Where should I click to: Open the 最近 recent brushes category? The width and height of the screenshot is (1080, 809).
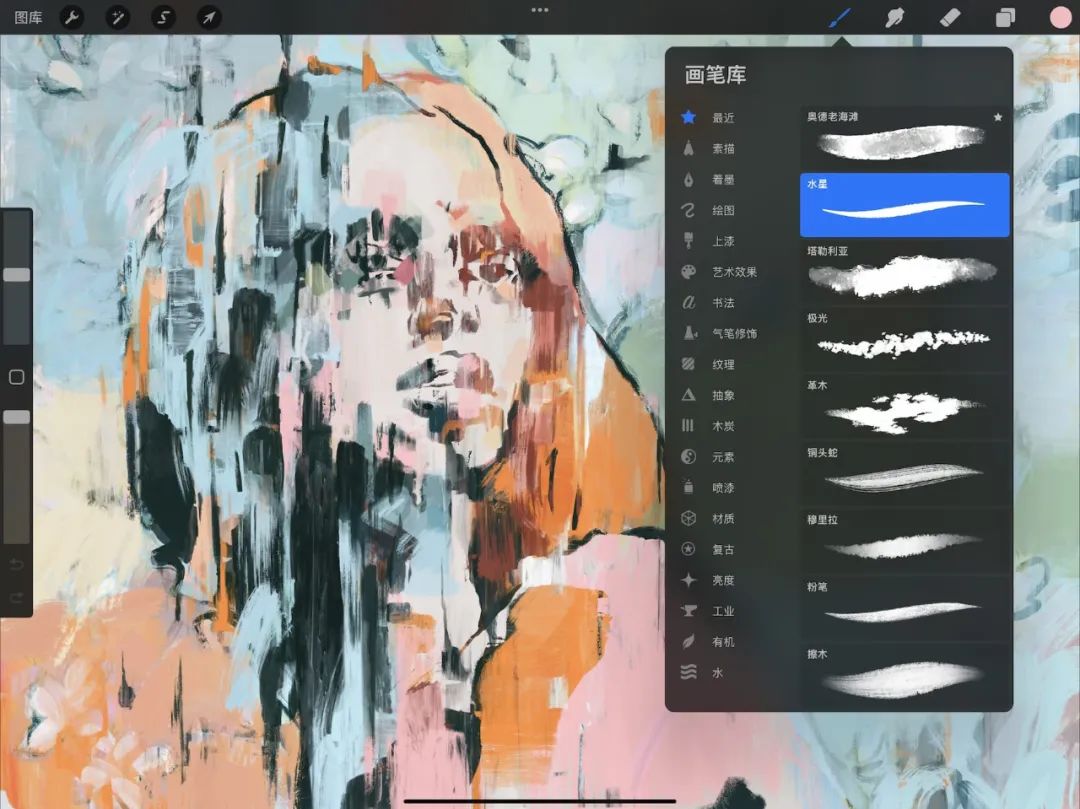(x=723, y=118)
